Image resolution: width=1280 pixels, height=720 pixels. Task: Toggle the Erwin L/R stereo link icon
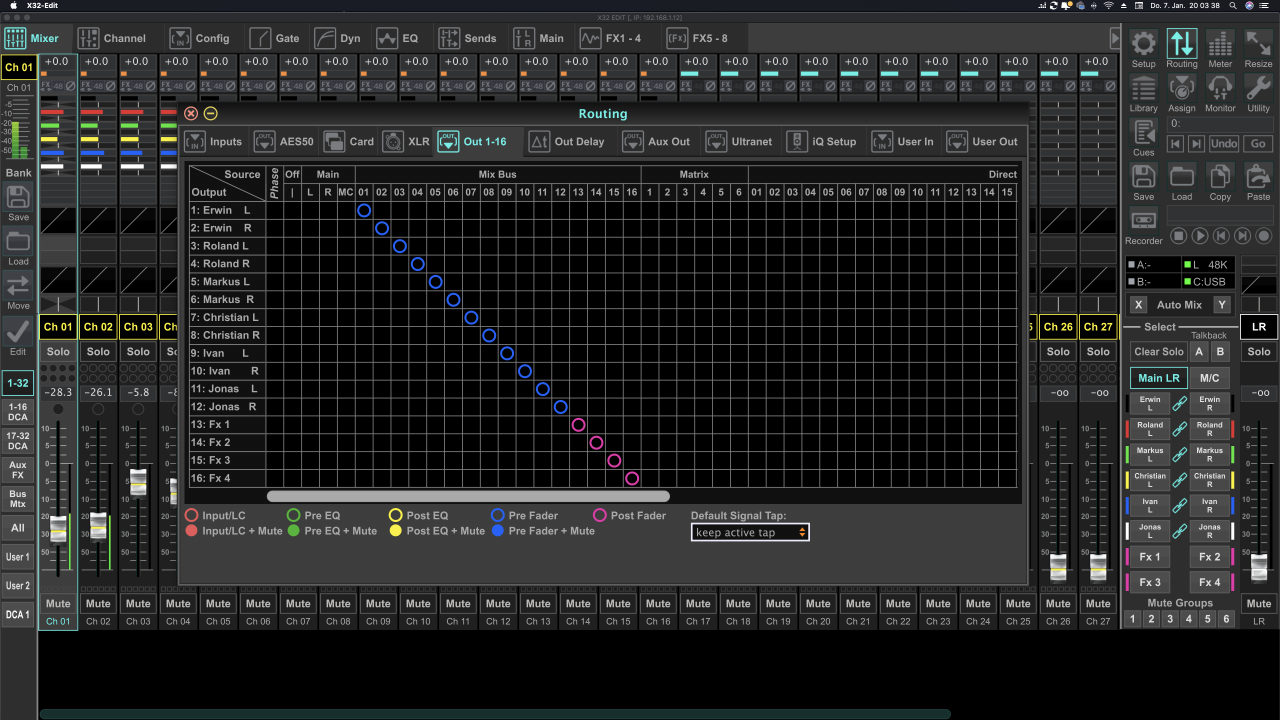point(1180,403)
